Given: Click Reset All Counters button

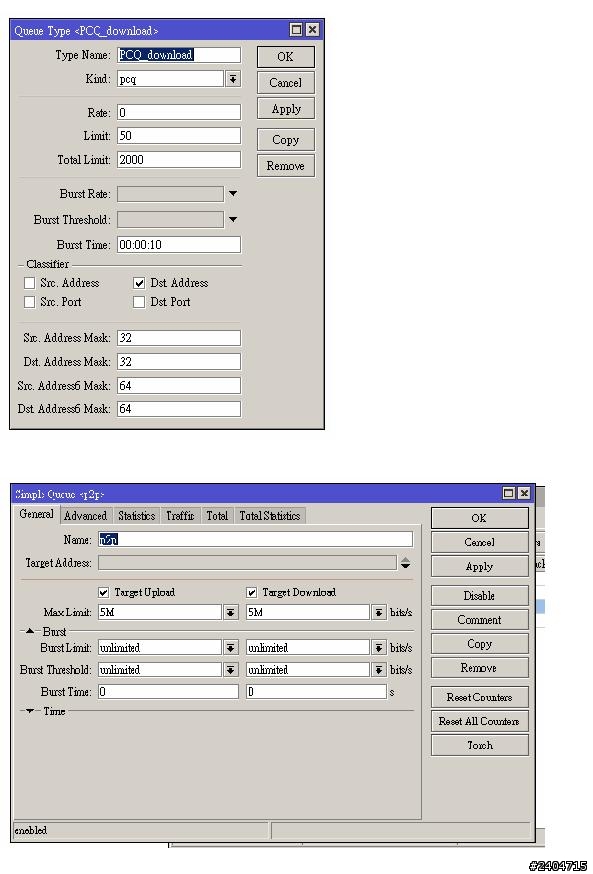Looking at the screenshot, I should pyautogui.click(x=479, y=721).
